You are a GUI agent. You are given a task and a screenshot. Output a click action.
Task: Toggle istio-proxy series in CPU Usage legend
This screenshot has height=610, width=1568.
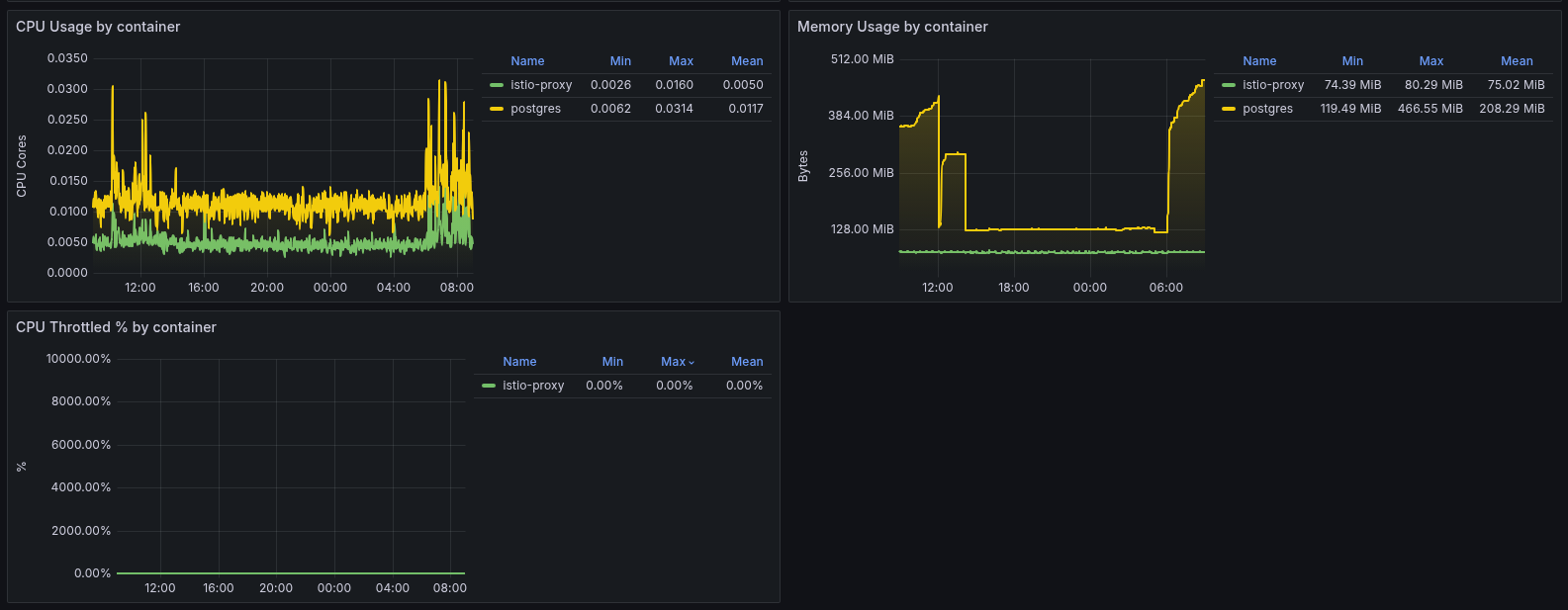(541, 85)
